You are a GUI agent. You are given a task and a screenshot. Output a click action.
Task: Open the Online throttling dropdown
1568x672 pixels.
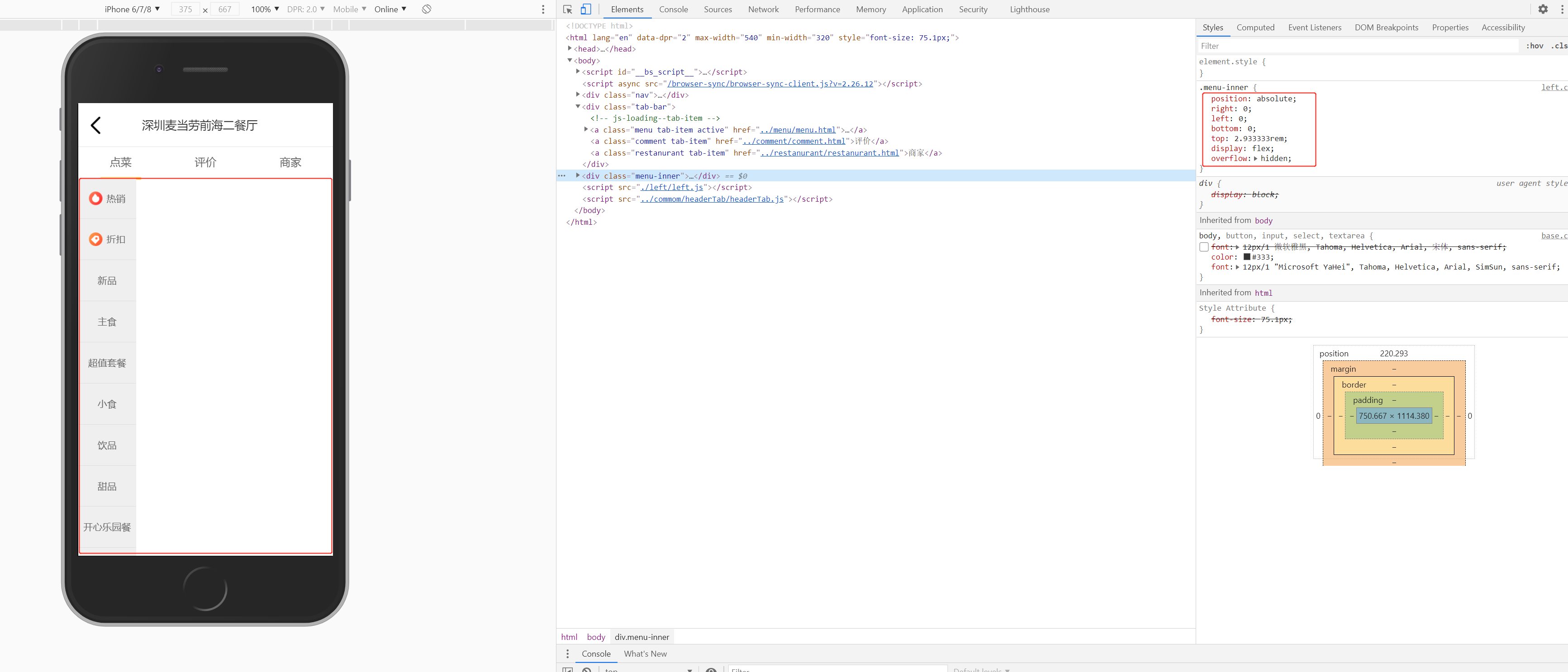click(x=390, y=9)
